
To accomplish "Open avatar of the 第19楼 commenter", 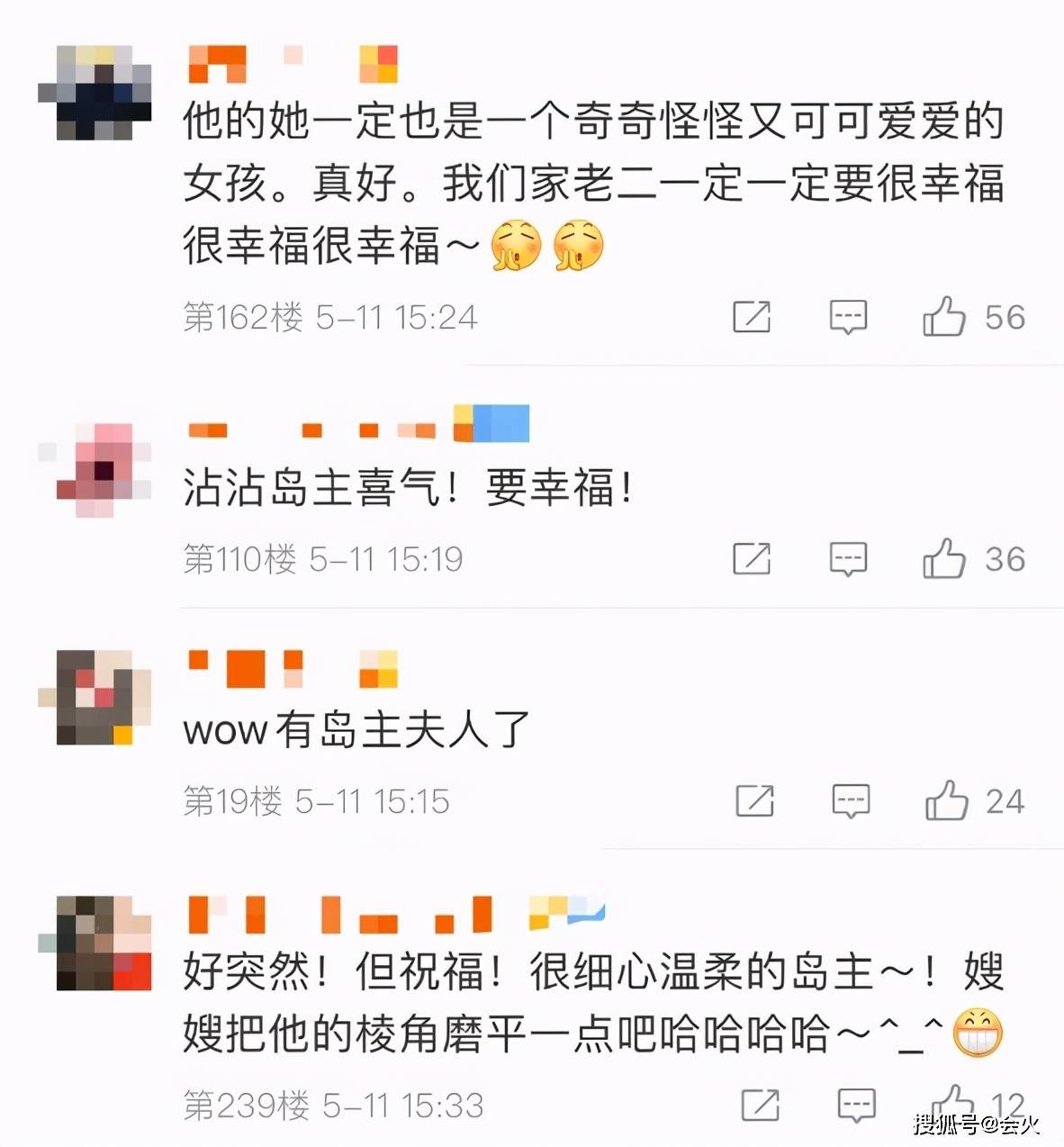I will point(95,697).
